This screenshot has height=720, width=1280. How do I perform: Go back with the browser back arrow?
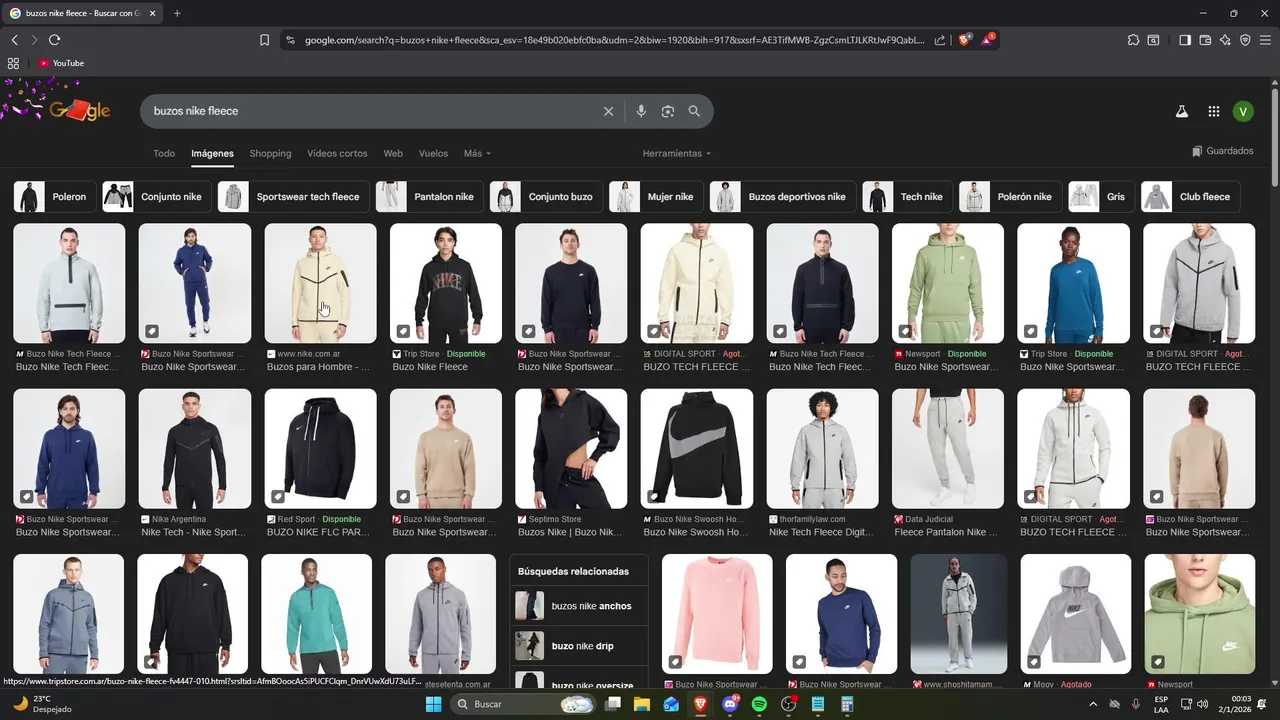point(14,40)
